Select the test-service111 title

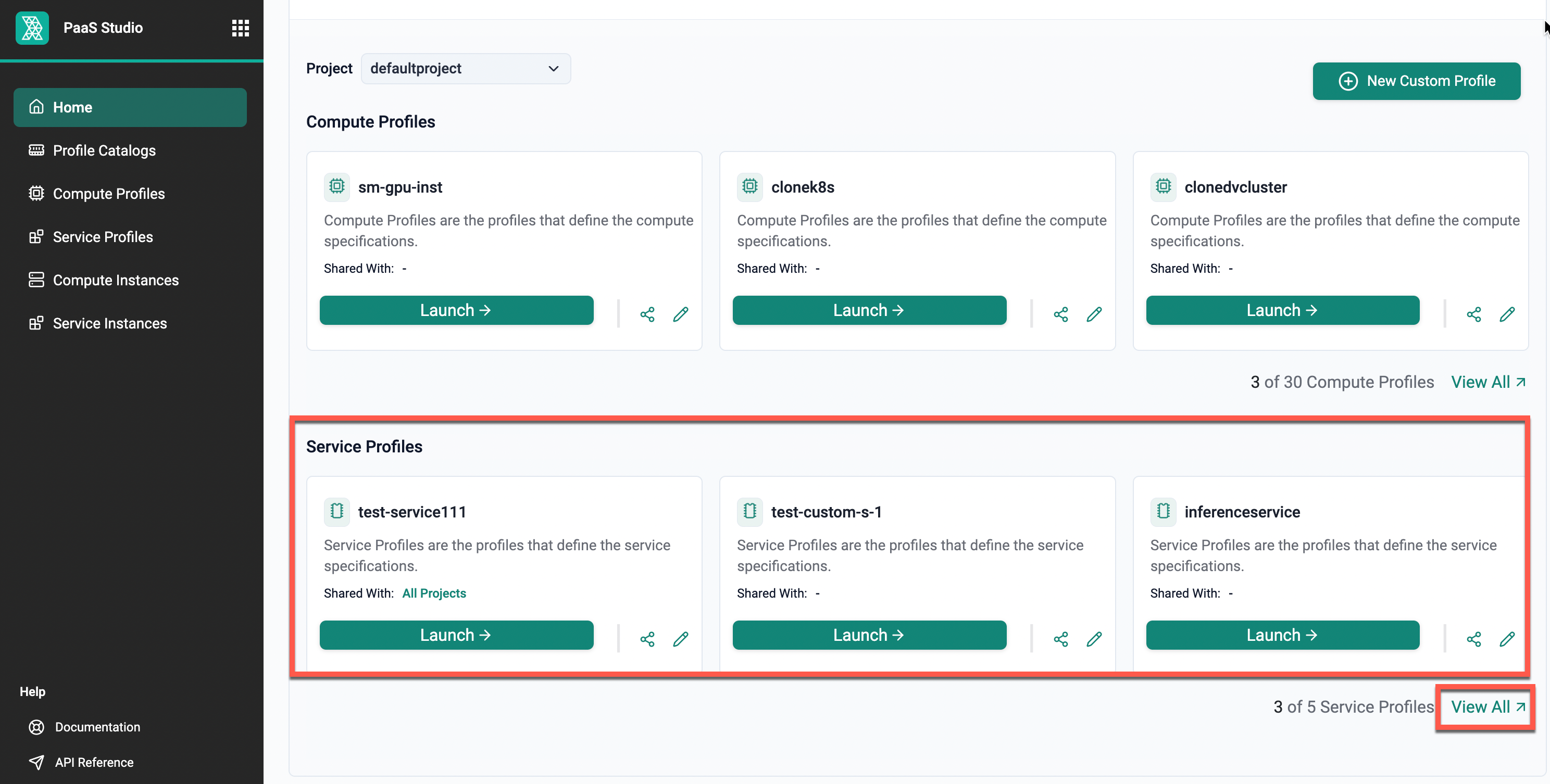412,512
